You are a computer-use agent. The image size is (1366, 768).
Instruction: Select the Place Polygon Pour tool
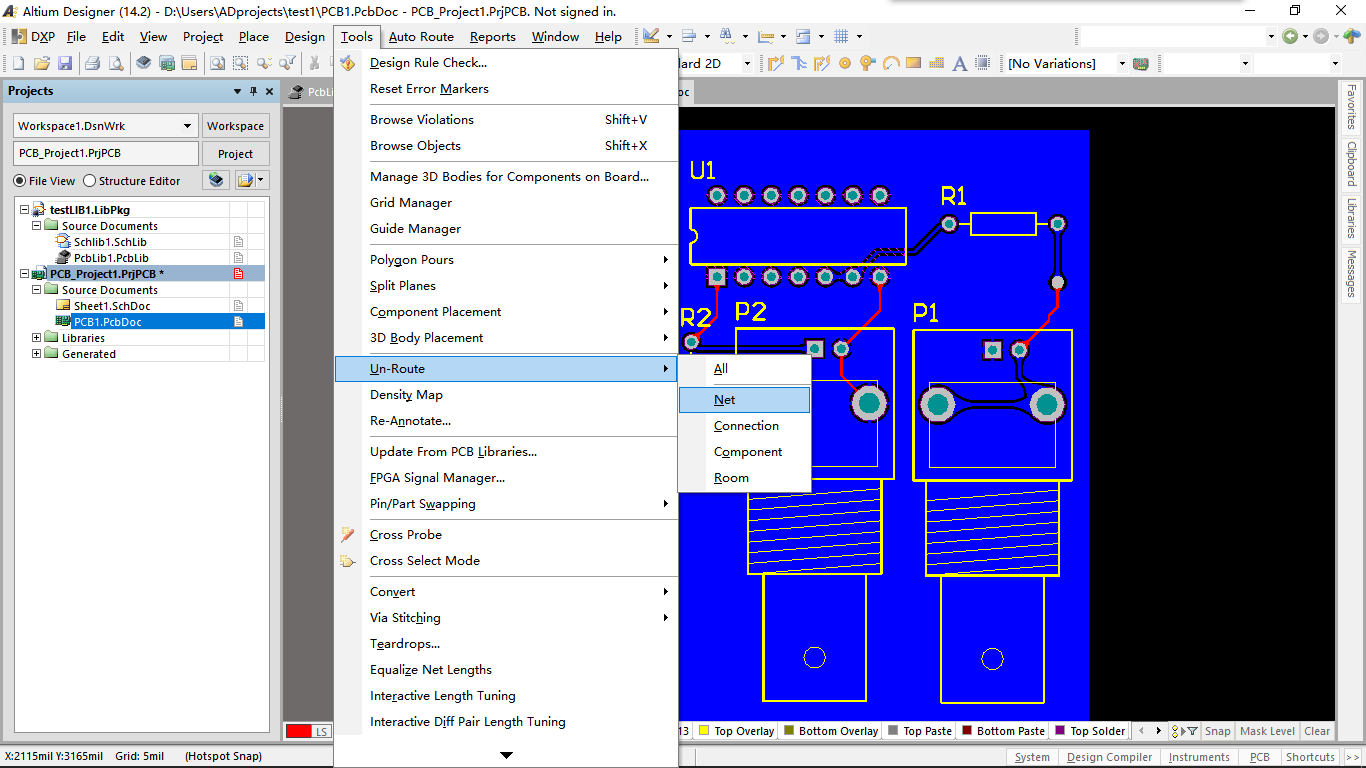pyautogui.click(x=936, y=63)
